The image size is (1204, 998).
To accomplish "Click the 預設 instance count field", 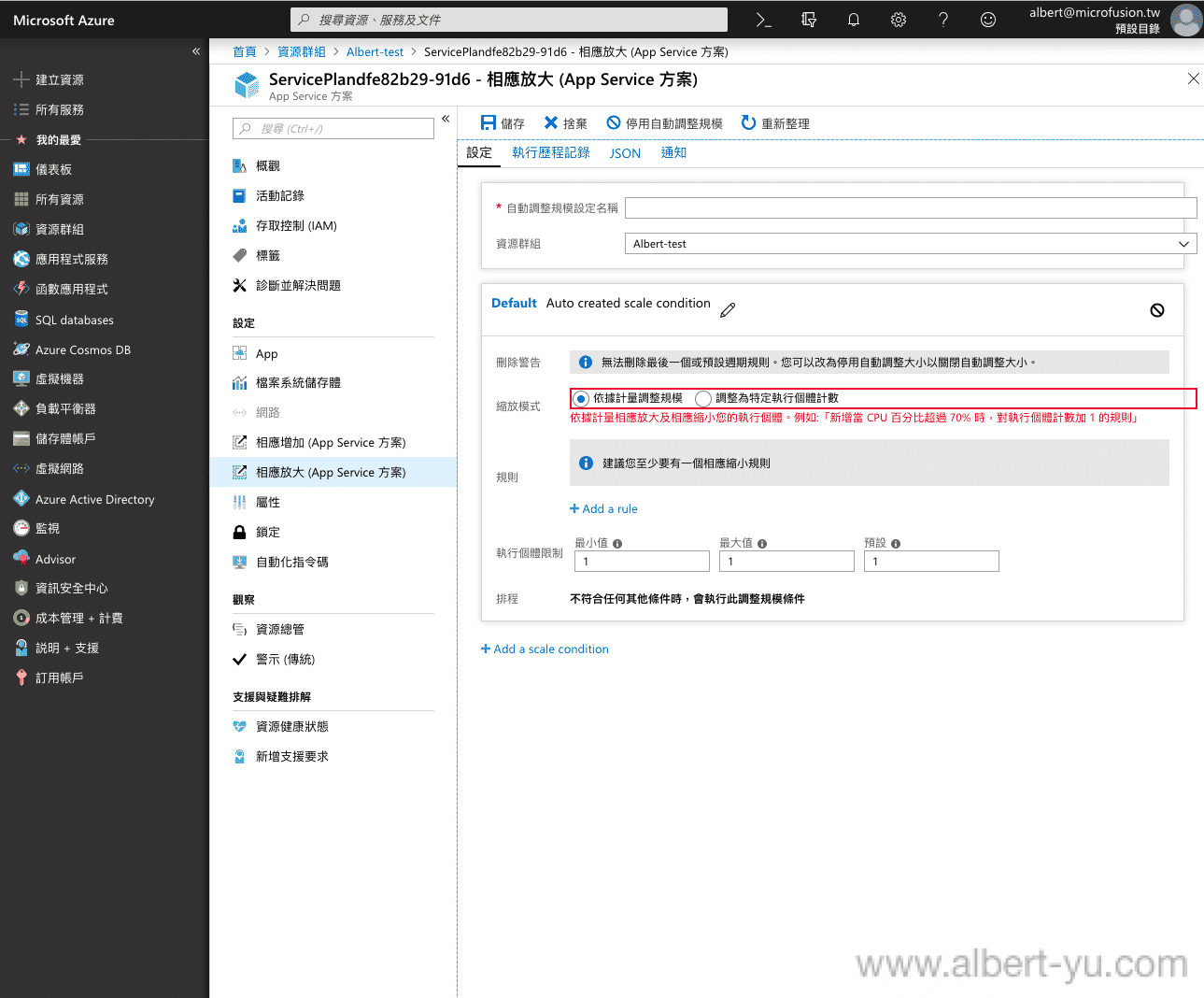I will [x=931, y=561].
